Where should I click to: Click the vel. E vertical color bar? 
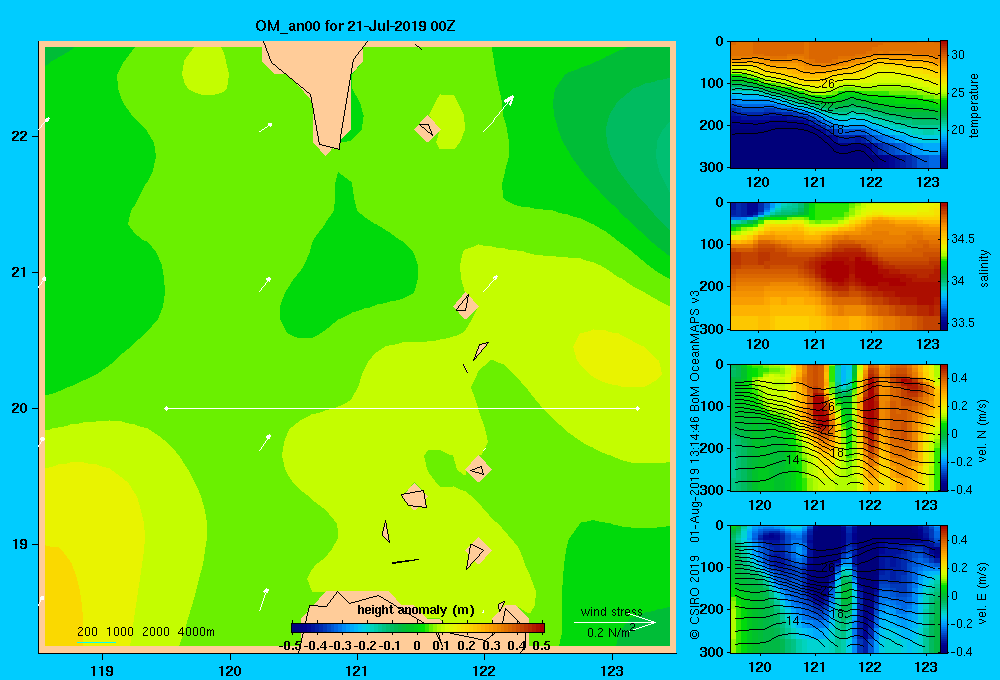944,588
